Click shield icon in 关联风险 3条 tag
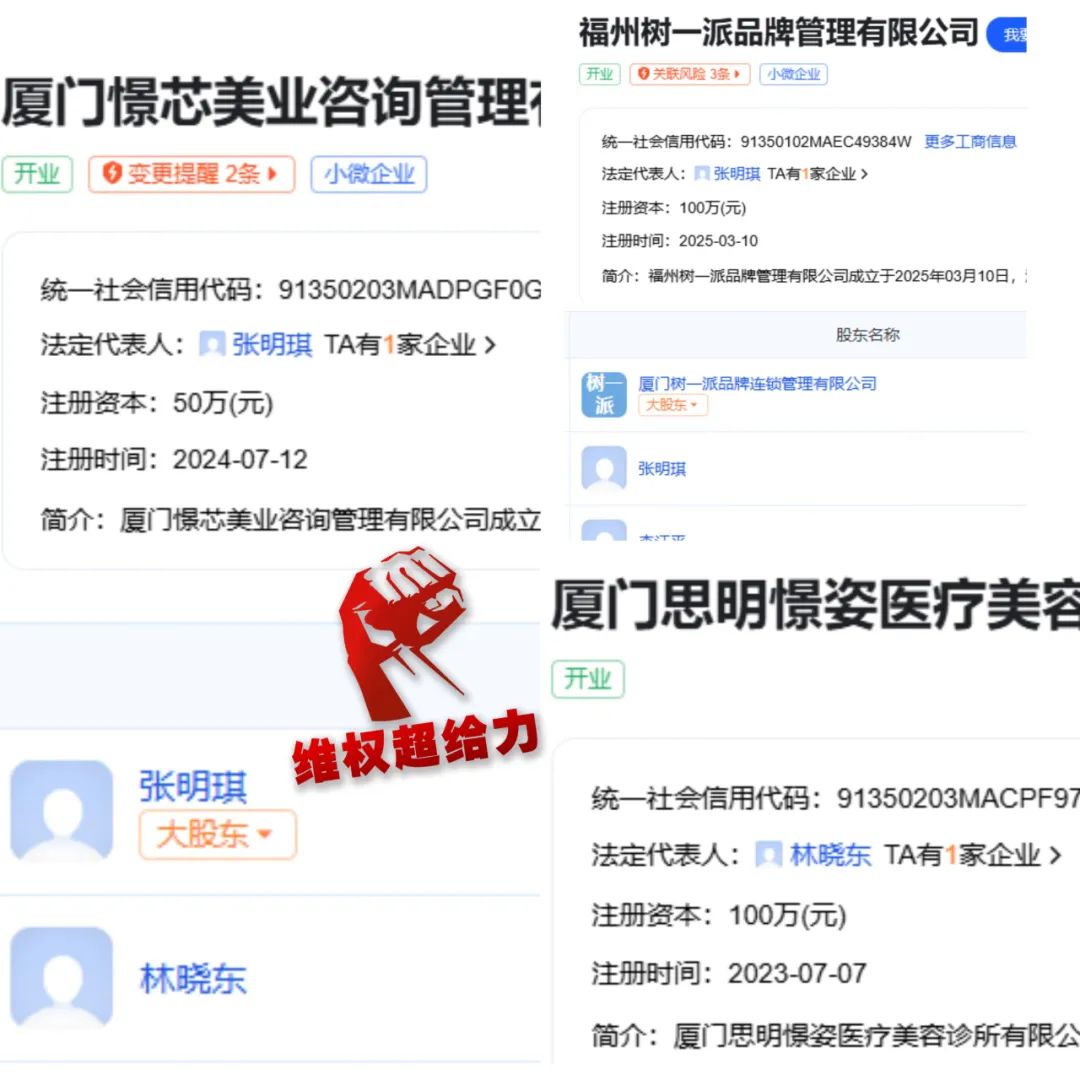The width and height of the screenshot is (1080, 1080). [x=643, y=73]
